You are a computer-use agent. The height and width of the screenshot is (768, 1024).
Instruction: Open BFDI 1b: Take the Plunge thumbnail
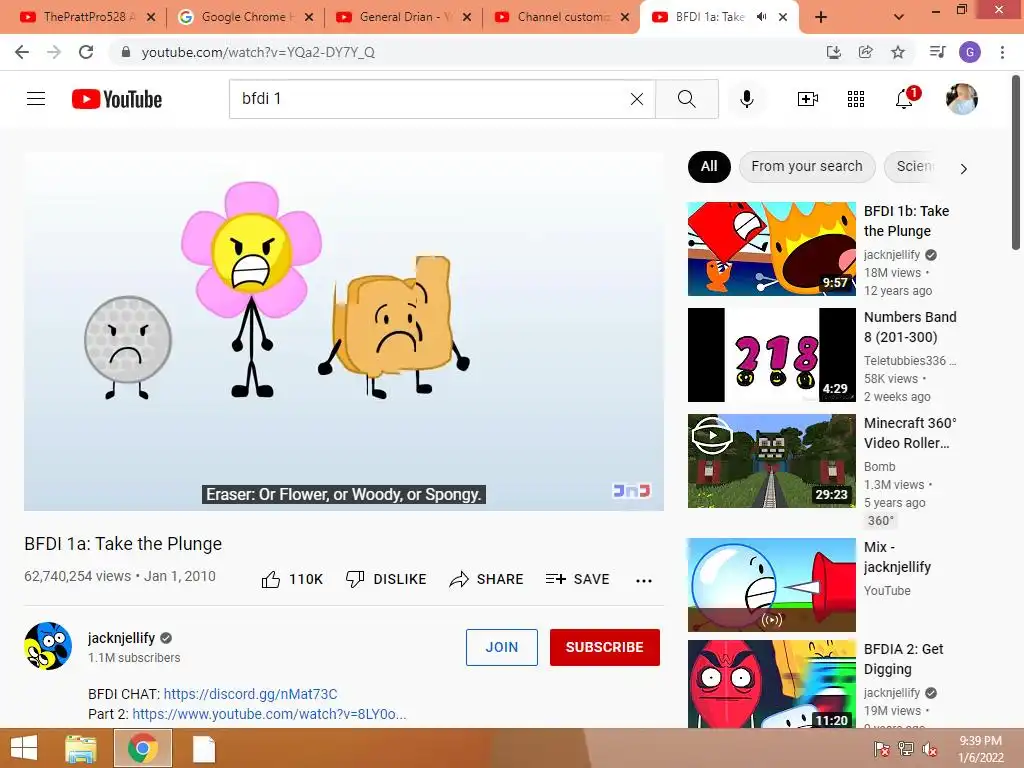coord(771,248)
